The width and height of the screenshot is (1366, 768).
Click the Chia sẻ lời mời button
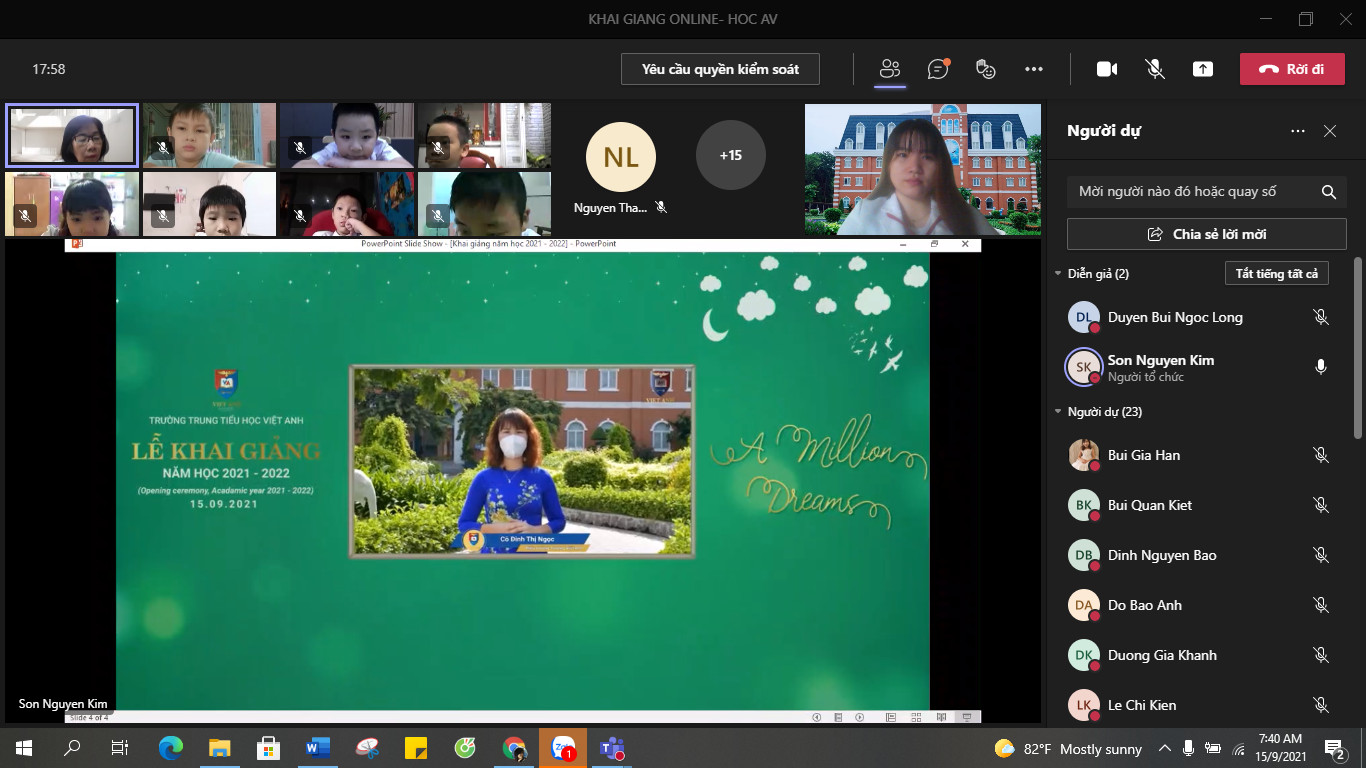[1207, 234]
